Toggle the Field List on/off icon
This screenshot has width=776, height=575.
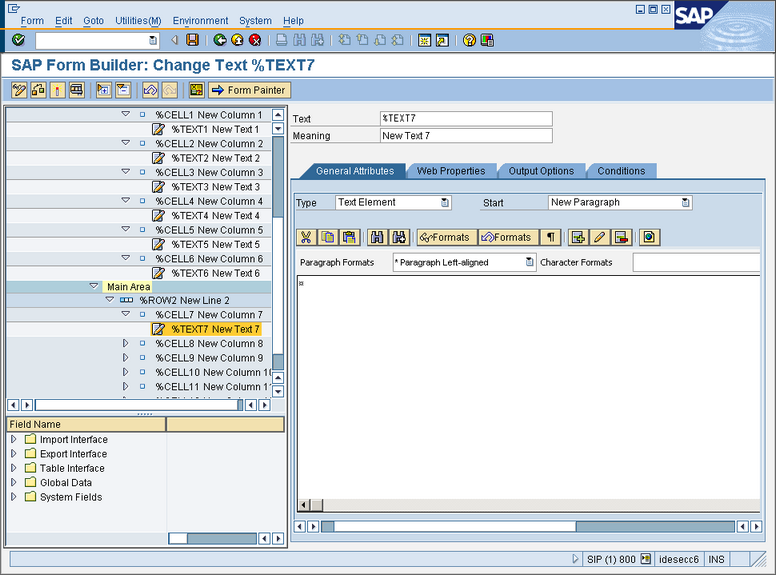click(x=196, y=90)
